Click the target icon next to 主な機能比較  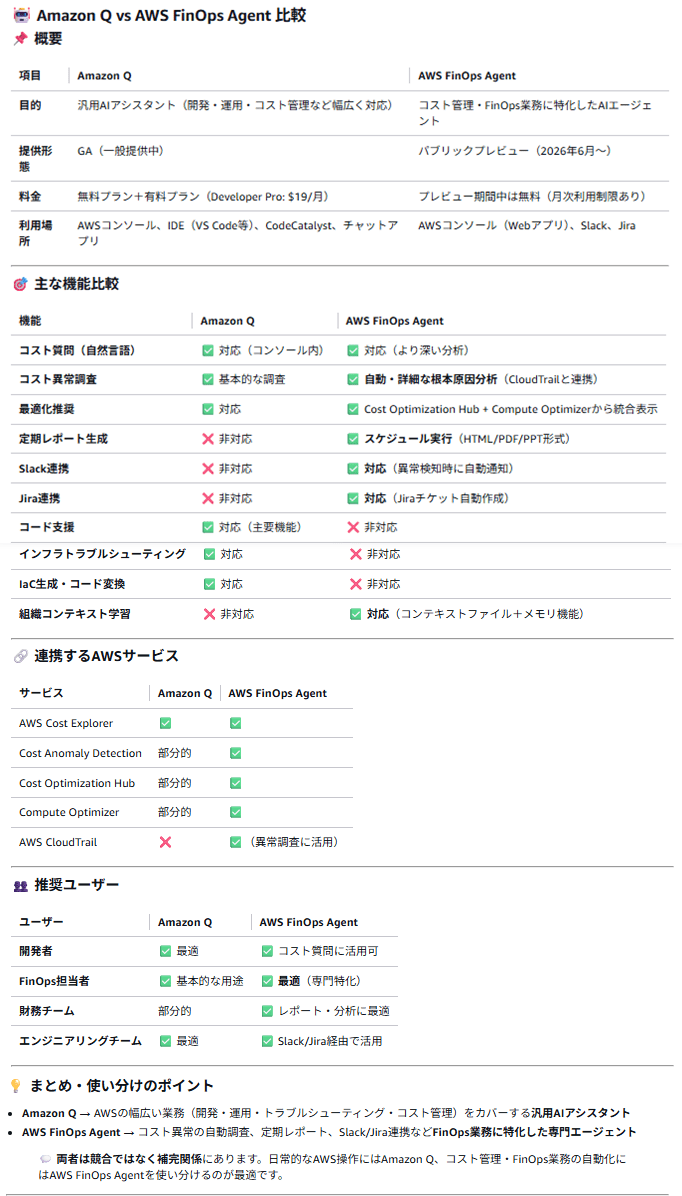click(x=21, y=285)
